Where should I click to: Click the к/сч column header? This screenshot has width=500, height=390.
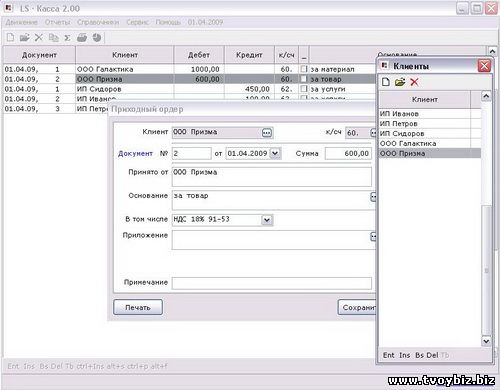pos(286,55)
